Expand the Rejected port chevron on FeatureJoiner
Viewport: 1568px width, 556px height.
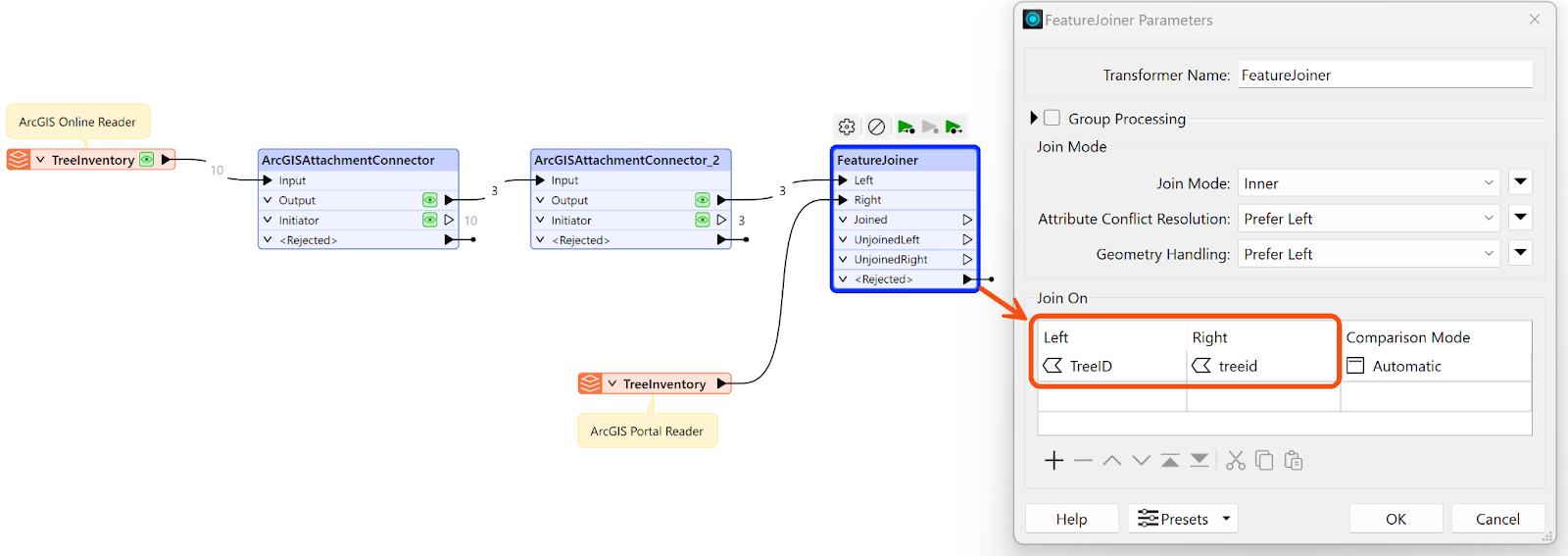pos(843,279)
